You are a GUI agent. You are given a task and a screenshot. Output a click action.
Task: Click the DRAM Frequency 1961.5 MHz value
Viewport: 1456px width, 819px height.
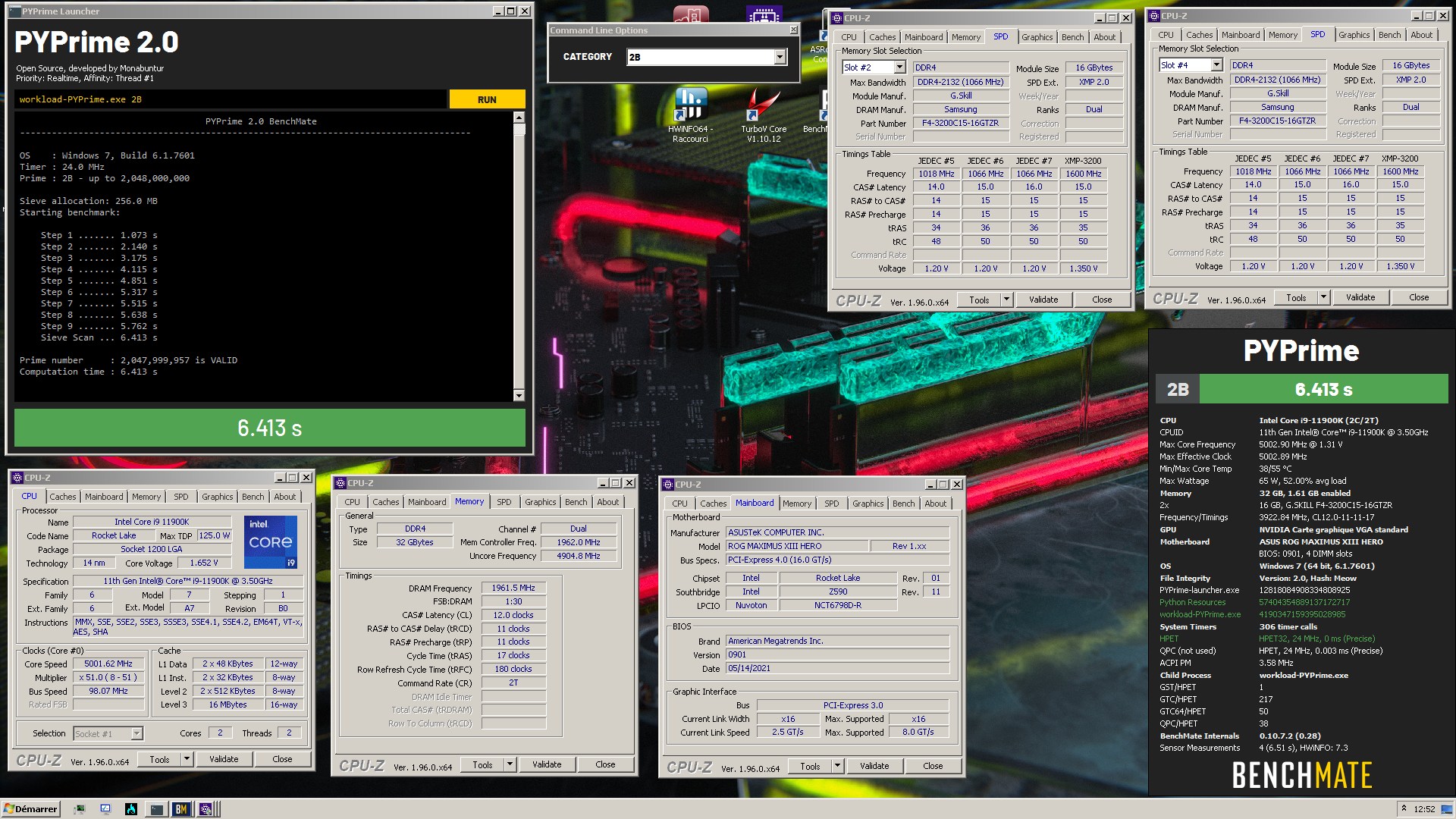[x=513, y=588]
